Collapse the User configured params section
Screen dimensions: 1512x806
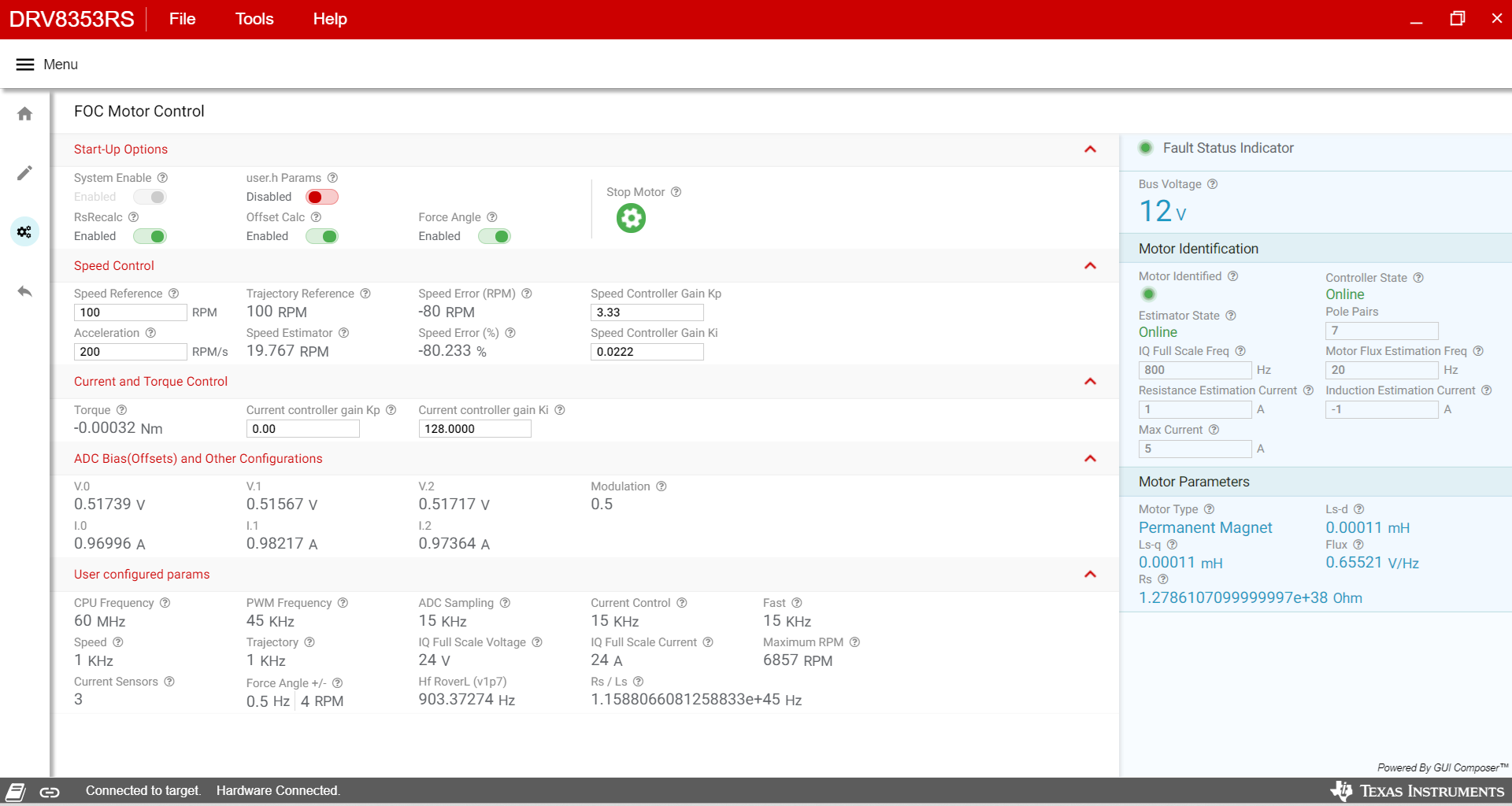[1090, 575]
